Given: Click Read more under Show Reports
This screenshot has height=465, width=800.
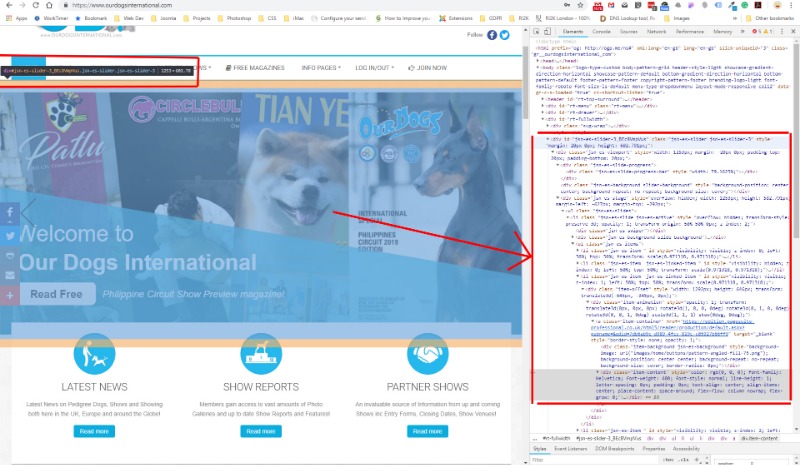Looking at the screenshot, I should (x=261, y=431).
